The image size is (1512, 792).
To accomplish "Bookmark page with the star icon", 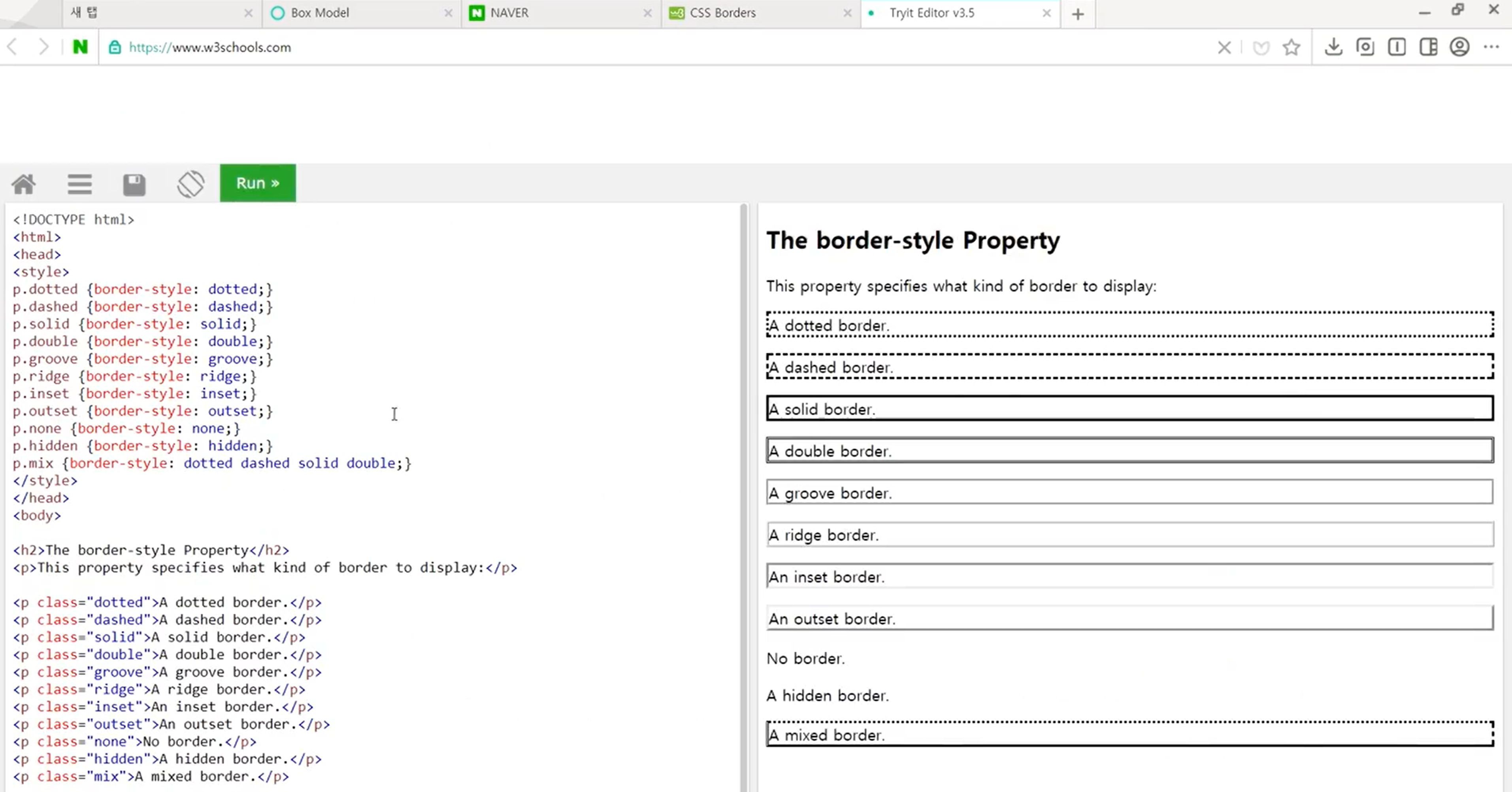I will pos(1291,47).
